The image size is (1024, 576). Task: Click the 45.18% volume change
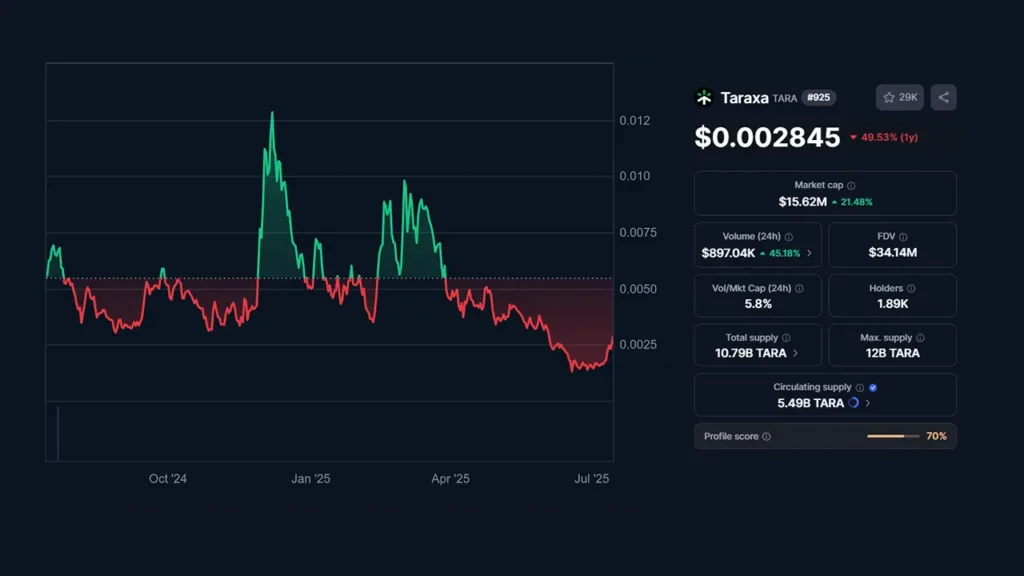coord(784,253)
